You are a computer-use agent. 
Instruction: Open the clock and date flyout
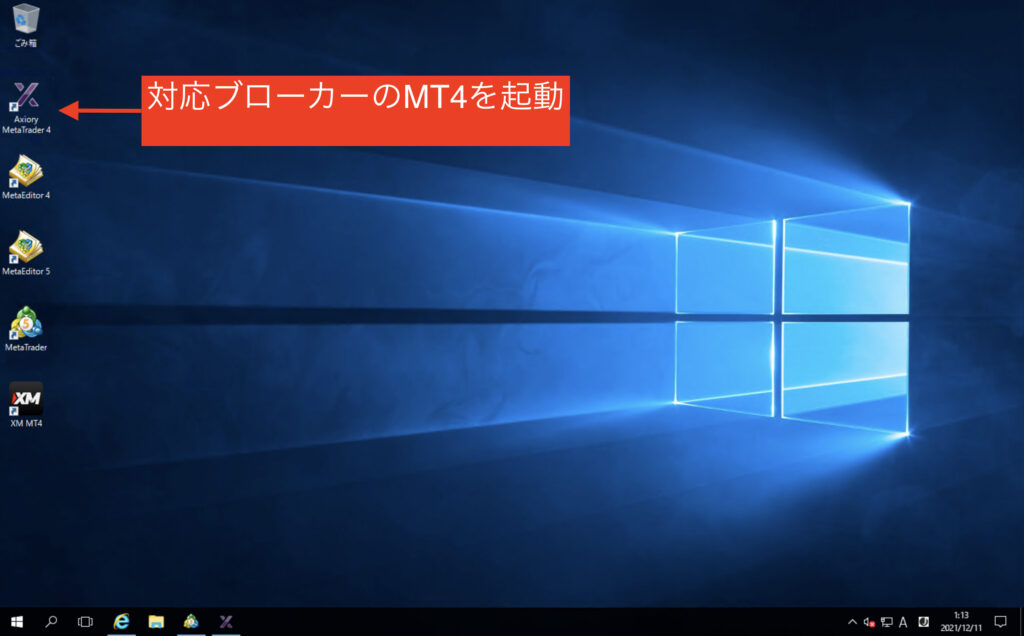pyautogui.click(x=960, y=621)
